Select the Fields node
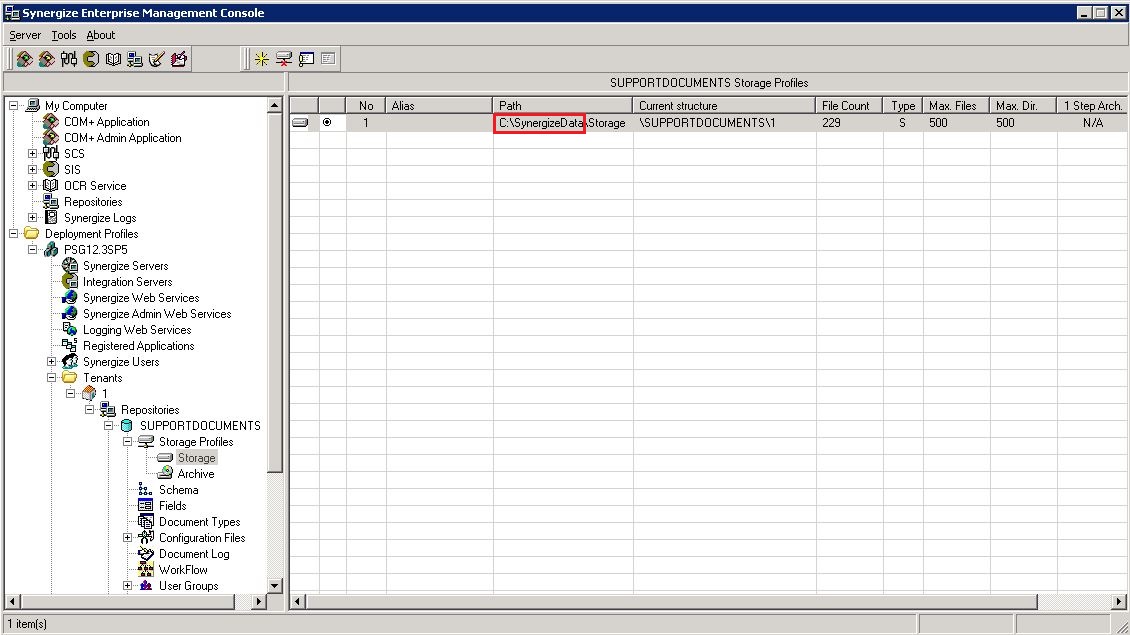The height and width of the screenshot is (635, 1130). point(172,506)
